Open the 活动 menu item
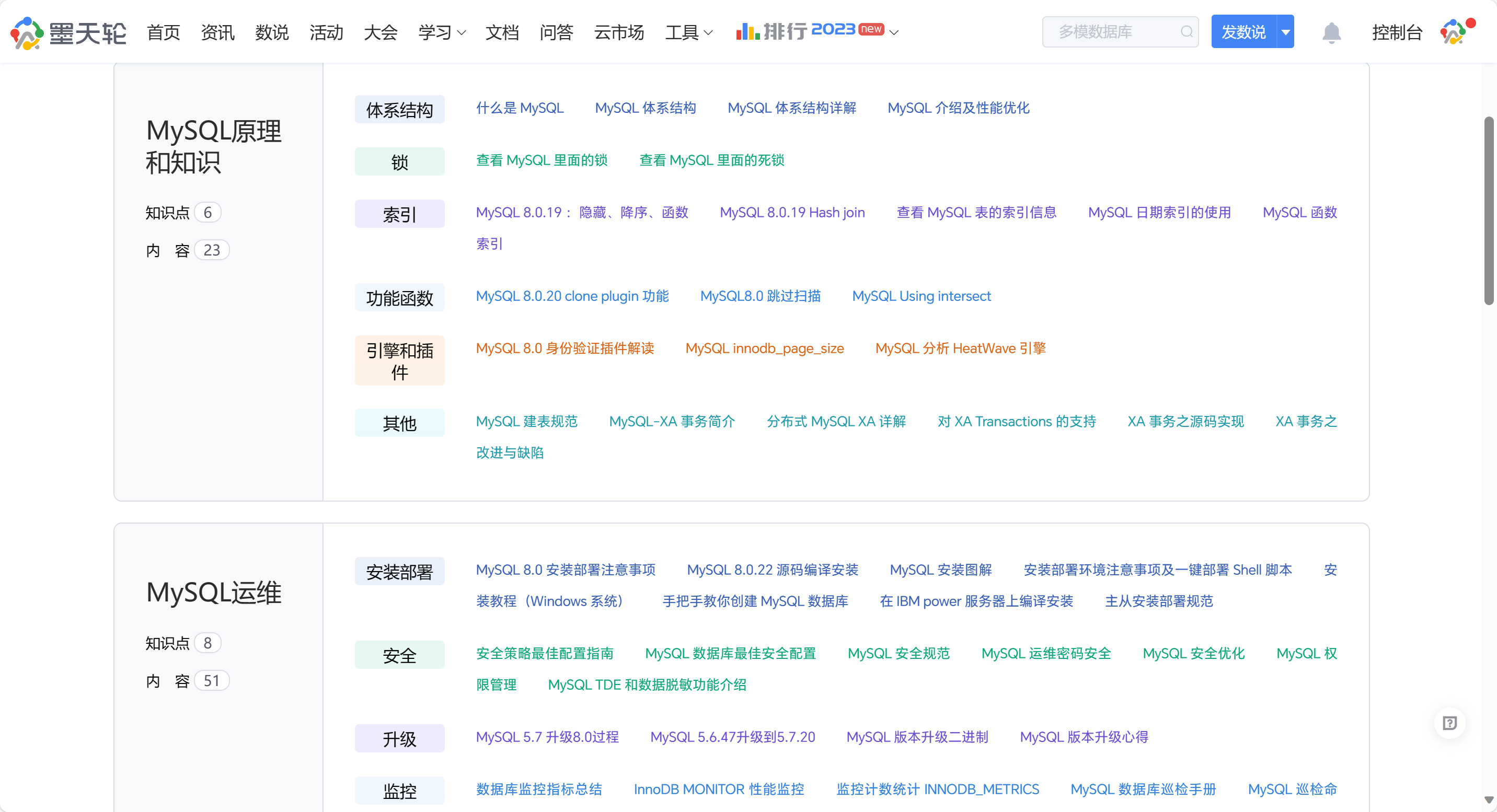1497x812 pixels. point(326,32)
